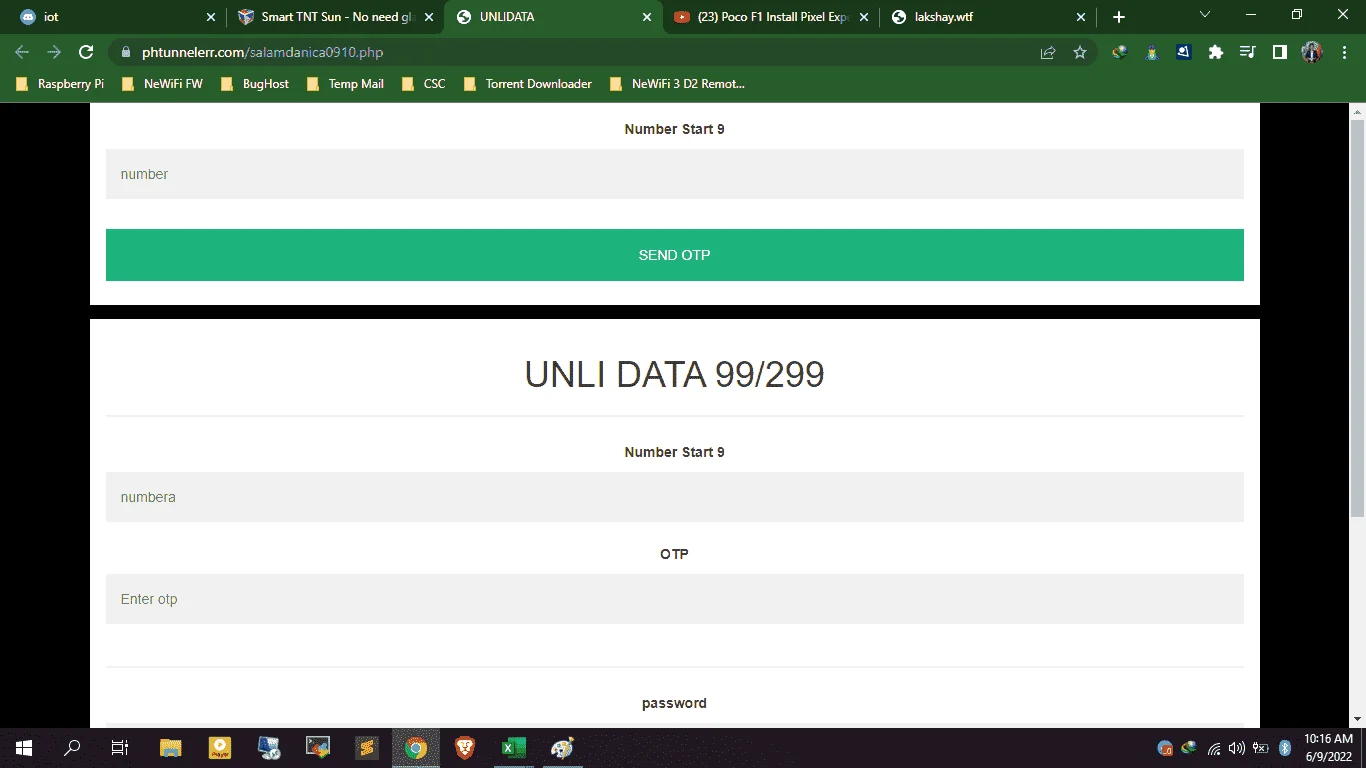Open the Internet Download Manager extension icon

coord(1120,53)
